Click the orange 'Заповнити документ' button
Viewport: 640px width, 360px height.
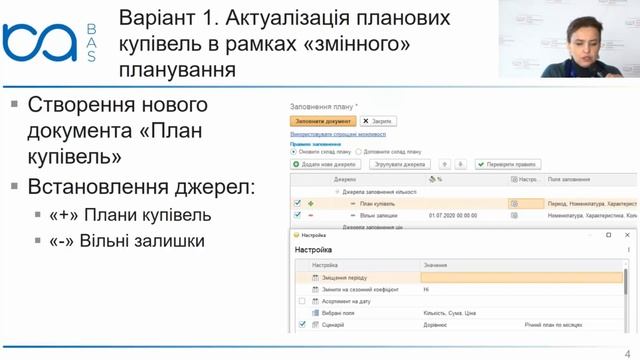323,121
